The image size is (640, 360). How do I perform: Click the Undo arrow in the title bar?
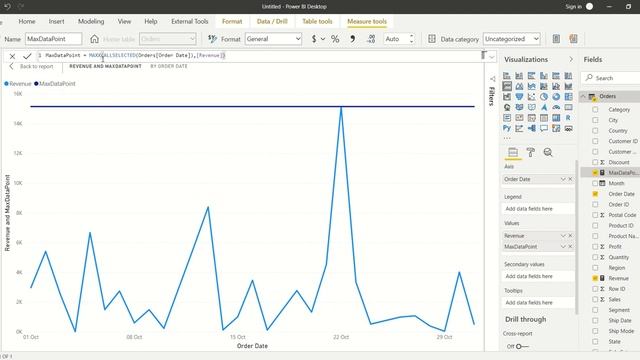tap(7, 7)
